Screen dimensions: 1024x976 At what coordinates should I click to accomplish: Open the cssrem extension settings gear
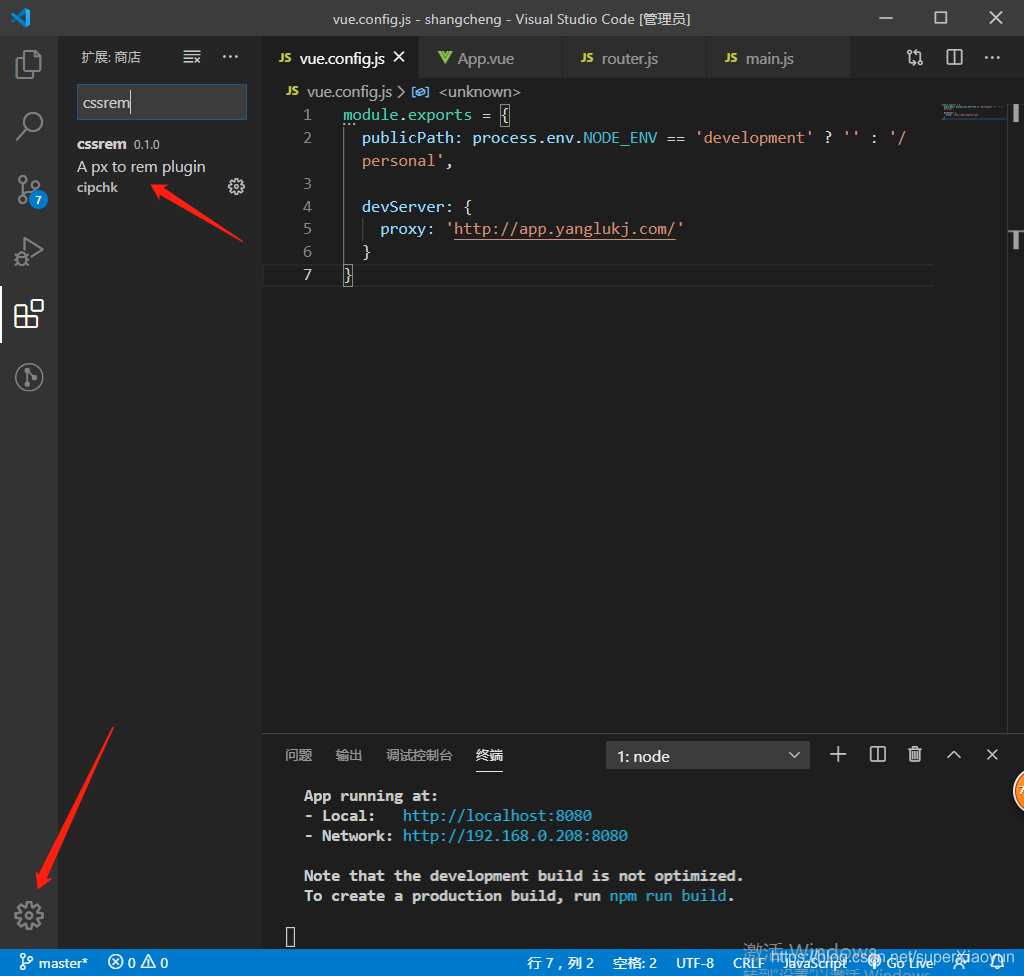click(x=236, y=186)
